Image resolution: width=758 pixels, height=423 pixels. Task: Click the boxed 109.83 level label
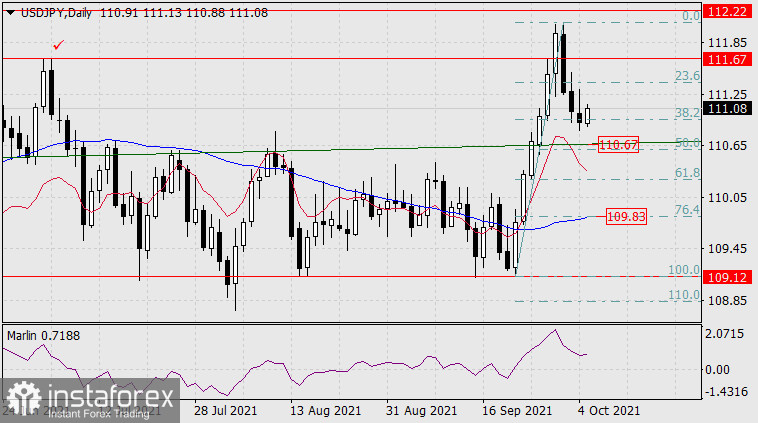(627, 216)
